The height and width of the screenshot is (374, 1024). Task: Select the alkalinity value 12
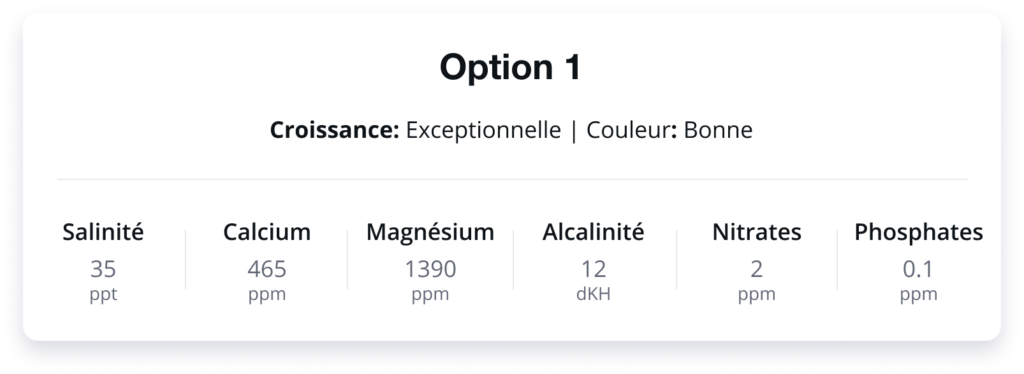click(594, 269)
